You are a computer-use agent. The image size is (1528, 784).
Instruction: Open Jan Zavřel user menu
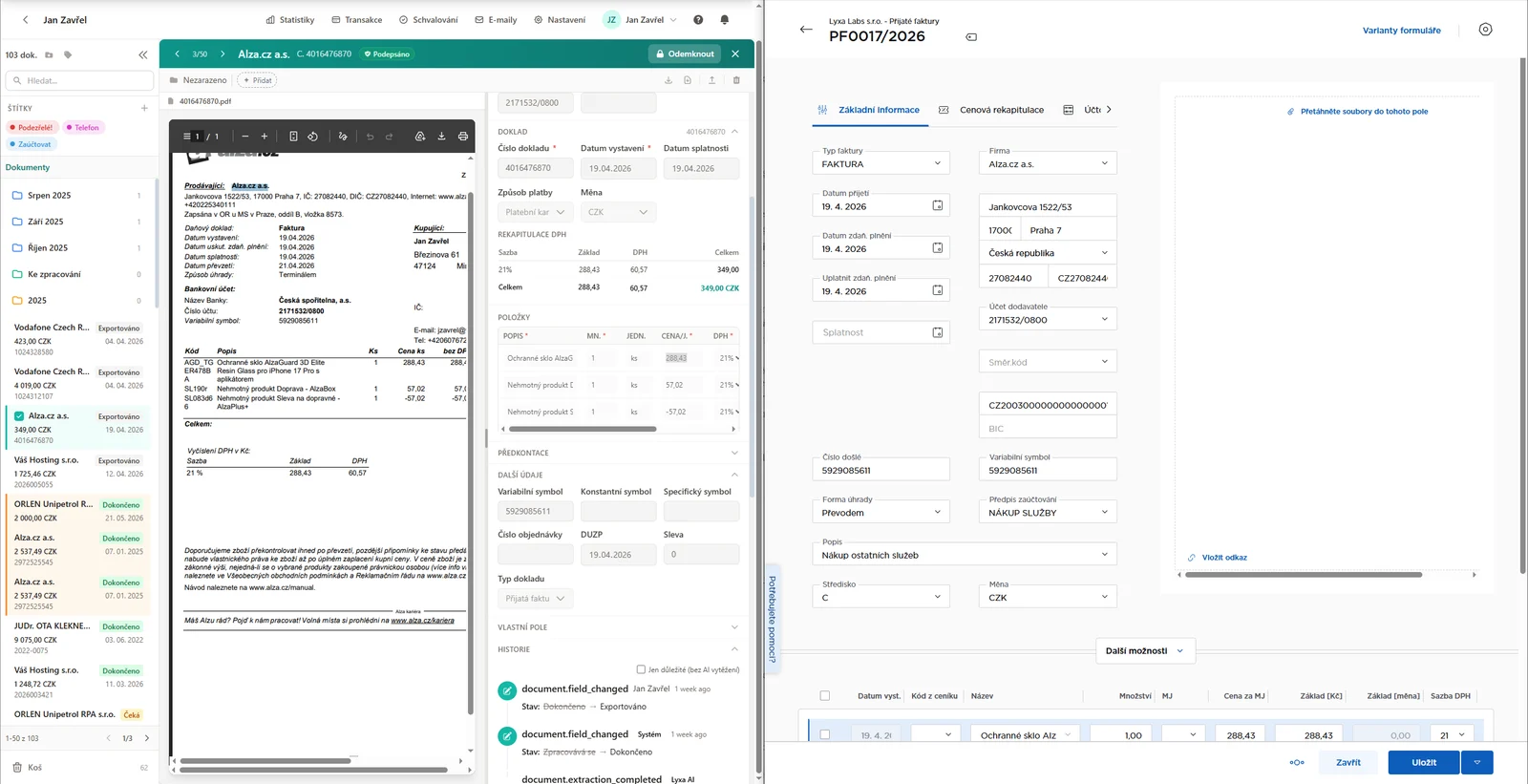coord(640,20)
